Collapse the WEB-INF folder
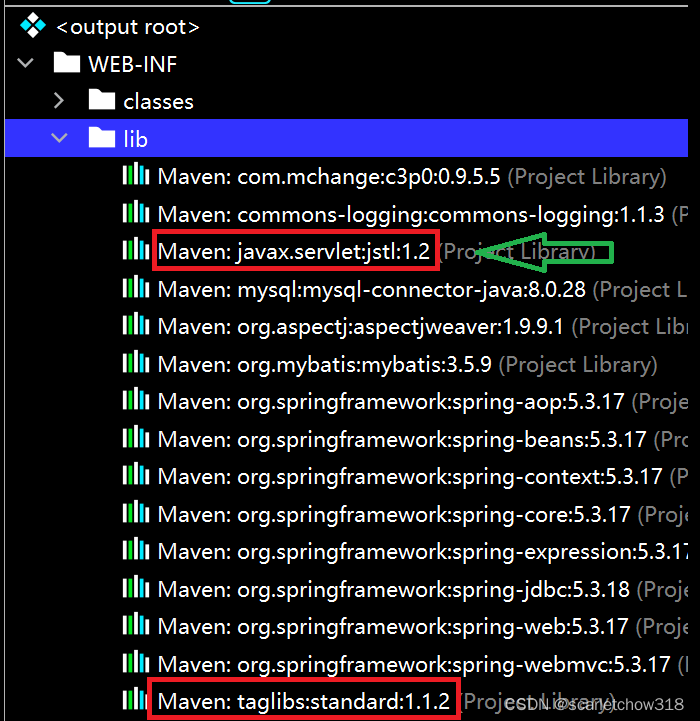Screen dimensions: 700x721 [25, 63]
